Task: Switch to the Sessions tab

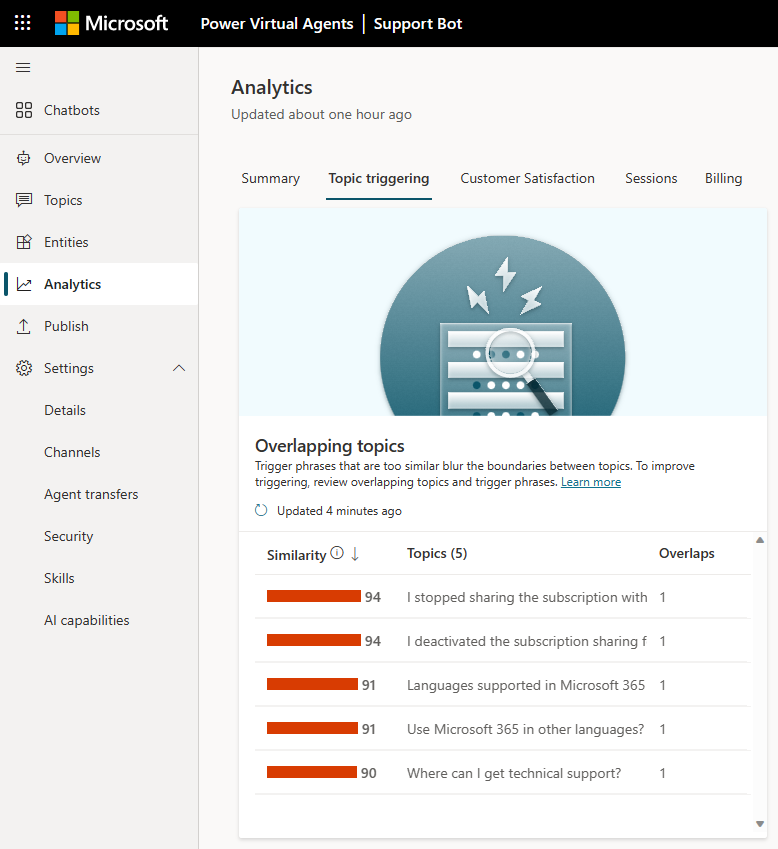Action: (x=651, y=178)
